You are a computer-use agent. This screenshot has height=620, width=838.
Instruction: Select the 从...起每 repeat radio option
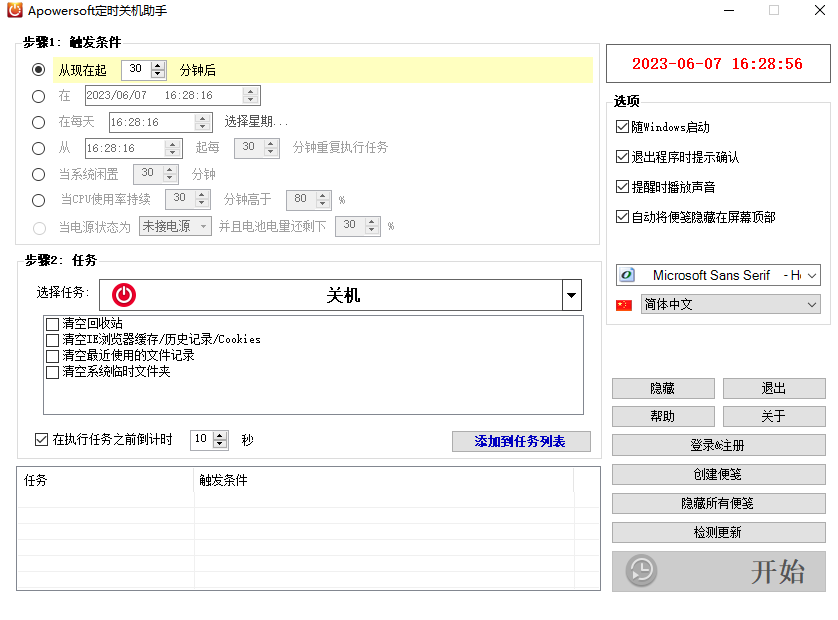tap(38, 148)
